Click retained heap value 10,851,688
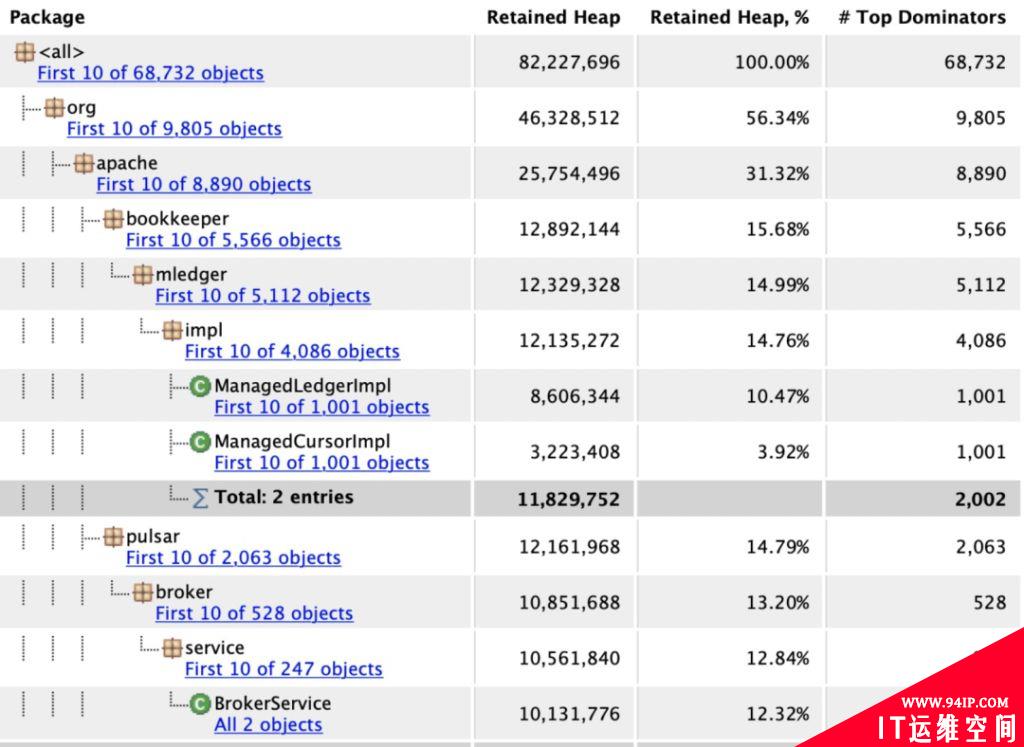Viewport: 1024px width, 747px height. point(569,603)
